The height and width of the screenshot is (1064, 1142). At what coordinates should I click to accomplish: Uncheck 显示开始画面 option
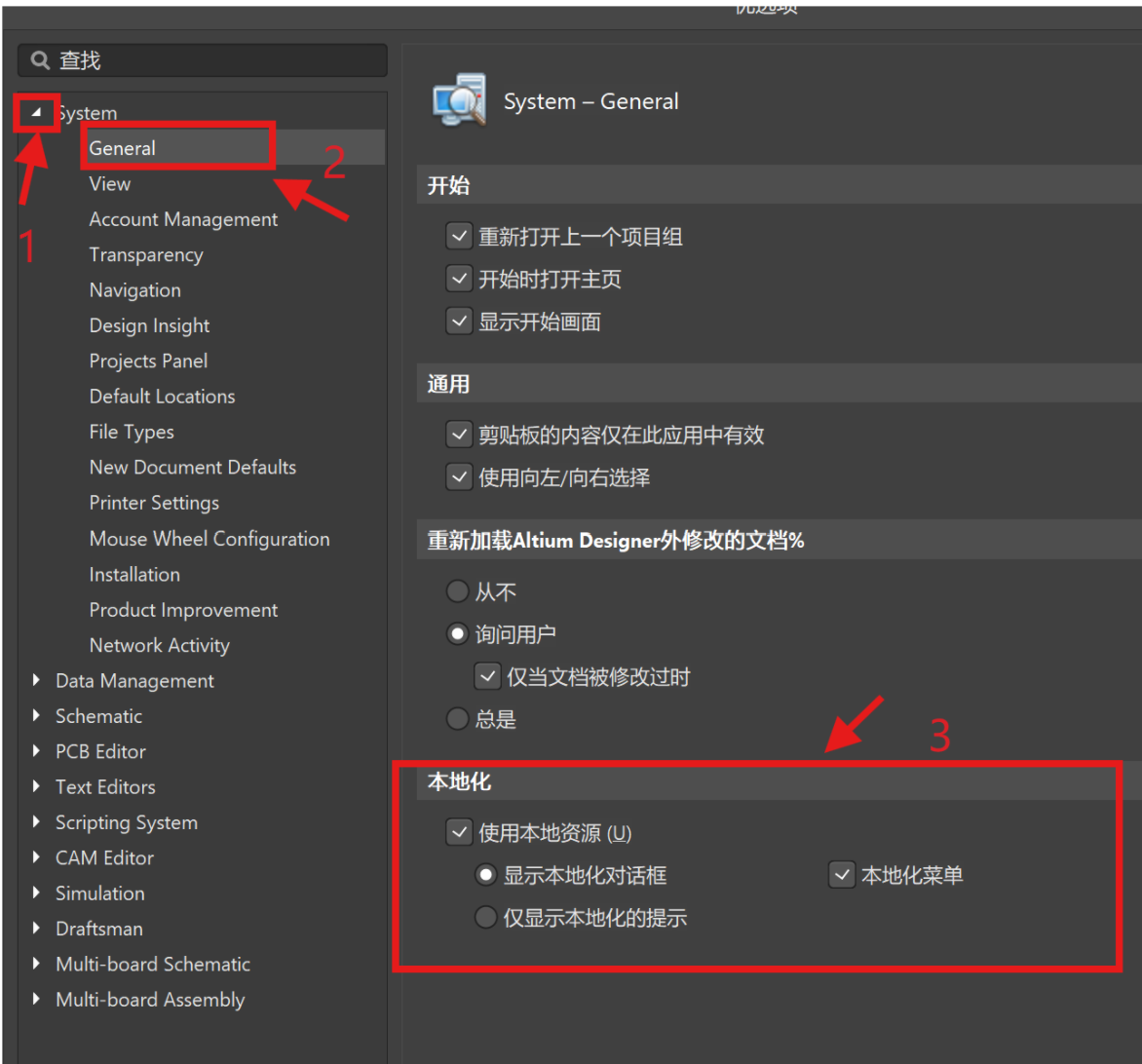coord(459,320)
